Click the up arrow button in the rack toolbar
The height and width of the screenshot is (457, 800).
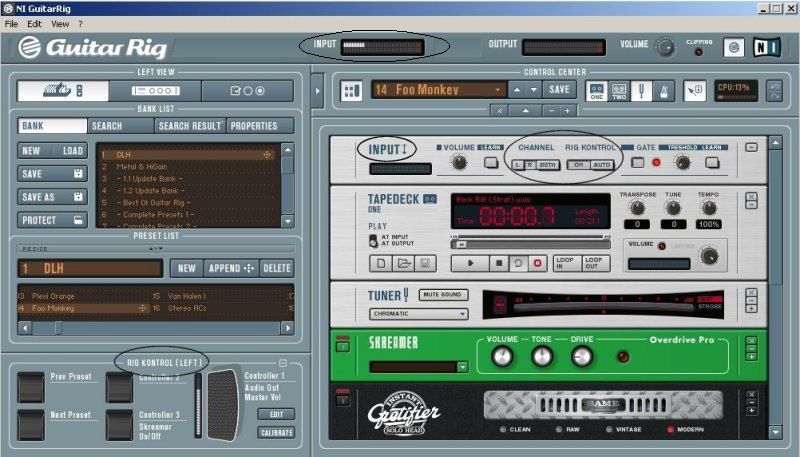525,111
